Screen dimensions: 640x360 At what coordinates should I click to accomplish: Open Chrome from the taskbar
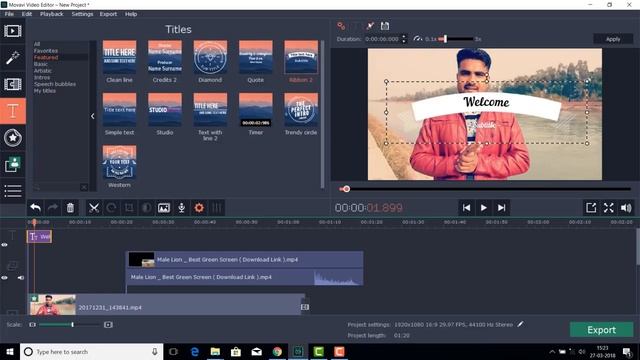277,351
